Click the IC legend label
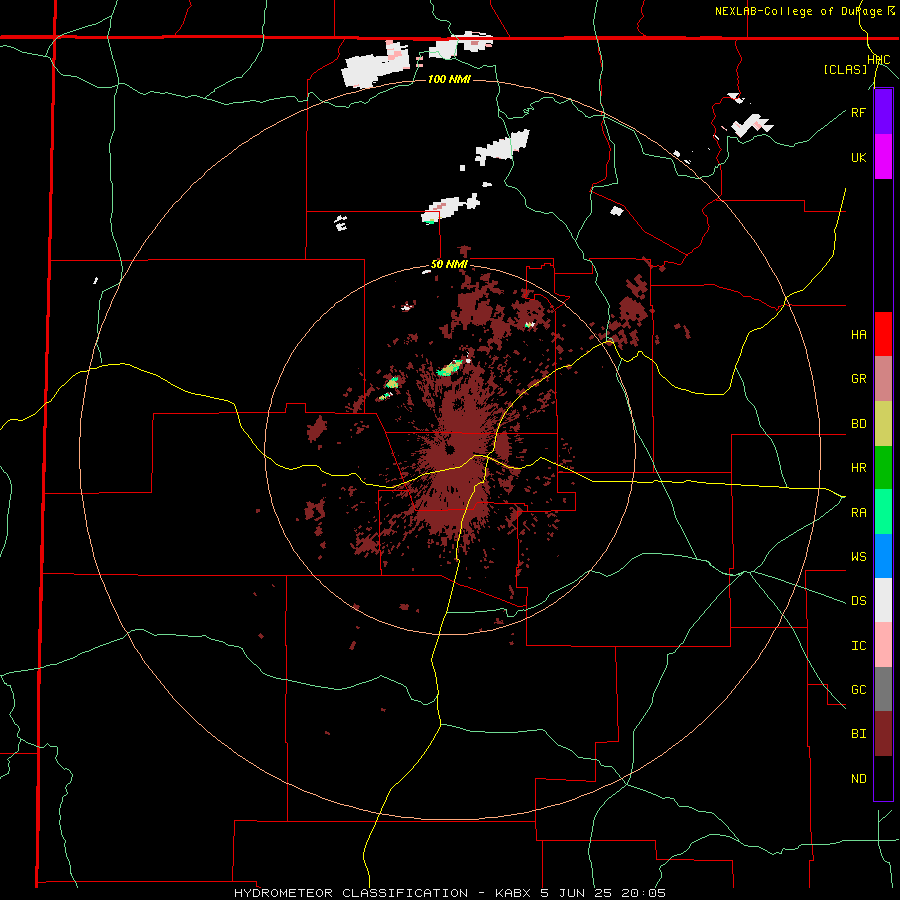Viewport: 900px width, 900px height. click(858, 646)
